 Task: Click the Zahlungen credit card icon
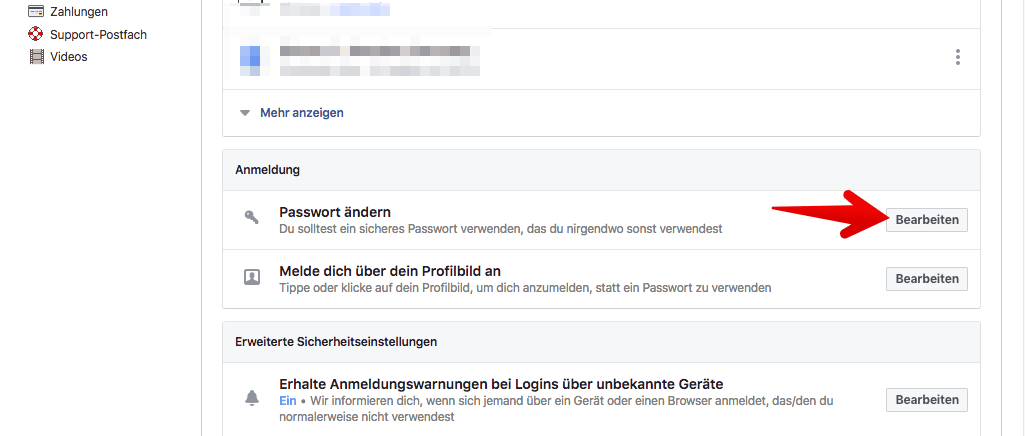coord(36,11)
